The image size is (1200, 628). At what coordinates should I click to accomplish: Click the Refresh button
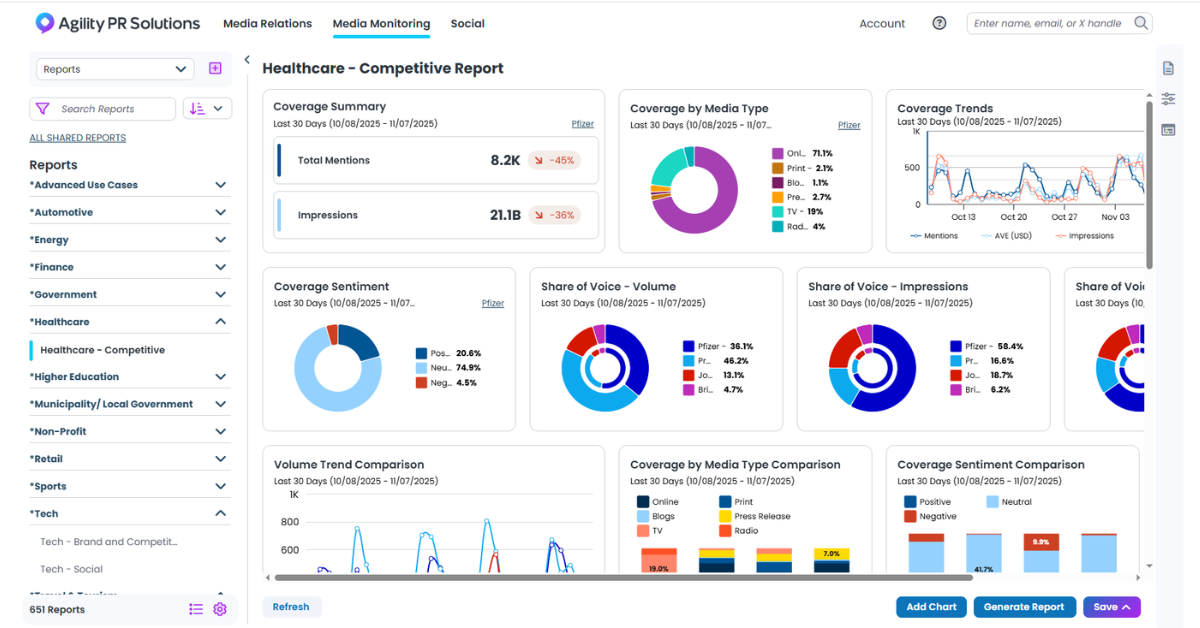pos(291,607)
